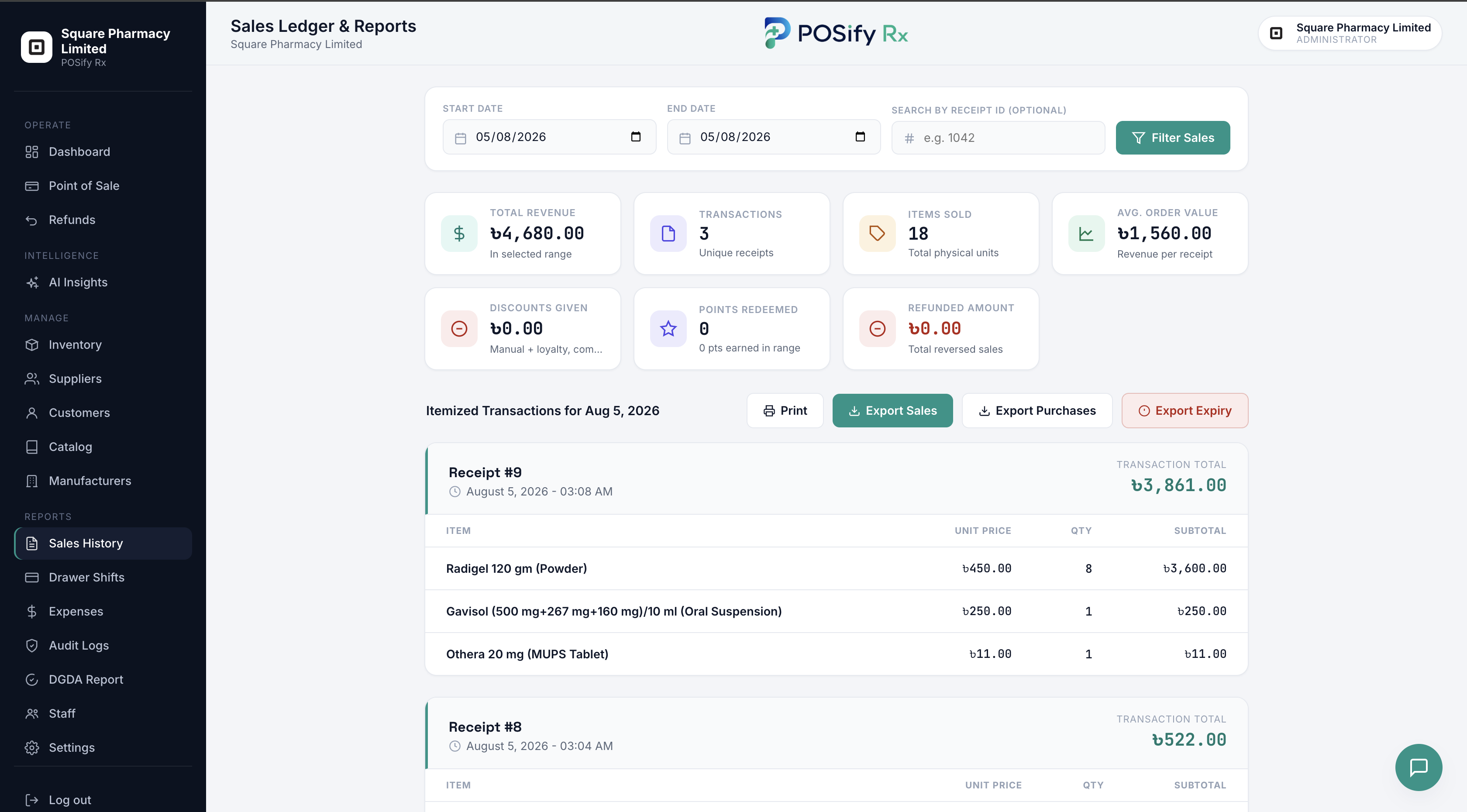Image resolution: width=1467 pixels, height=812 pixels.
Task: Open the End Date calendar picker
Action: coord(860,137)
